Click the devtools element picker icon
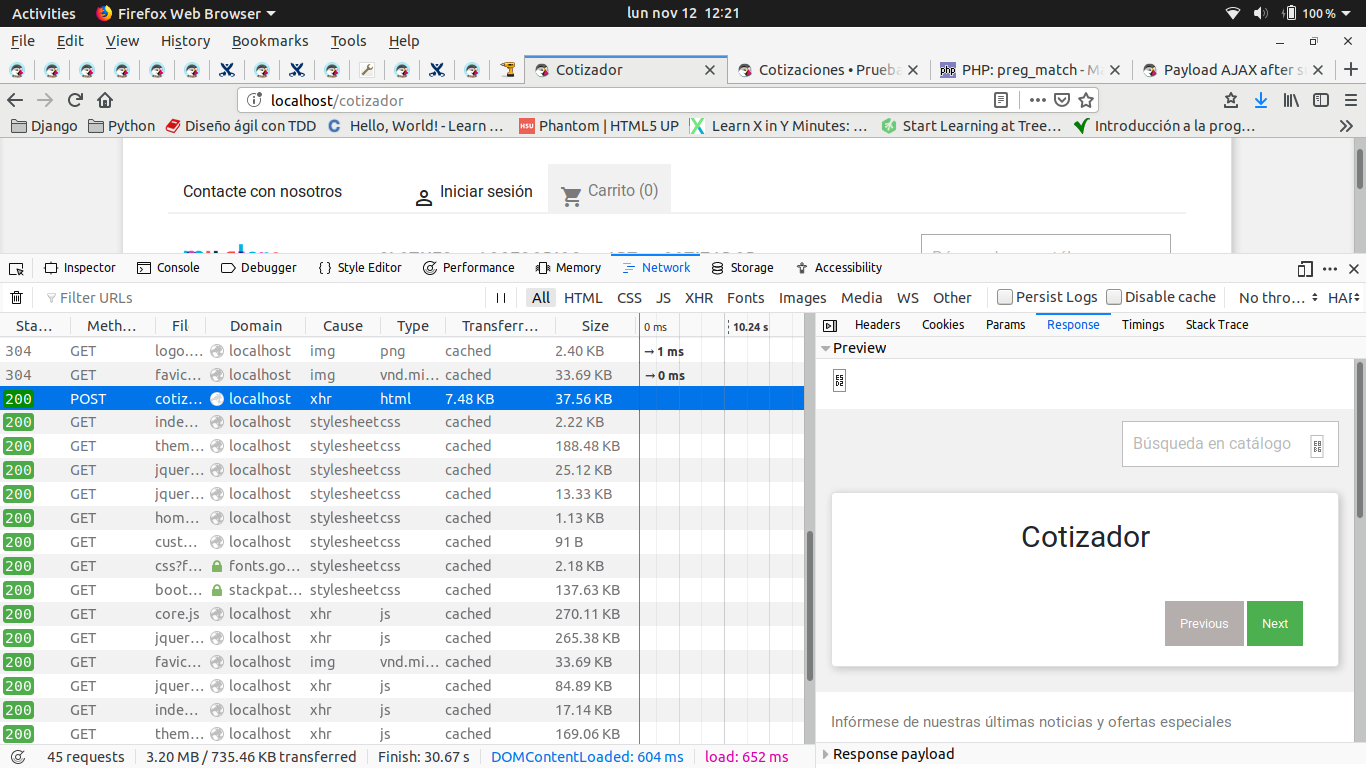The height and width of the screenshot is (768, 1366). (16, 268)
